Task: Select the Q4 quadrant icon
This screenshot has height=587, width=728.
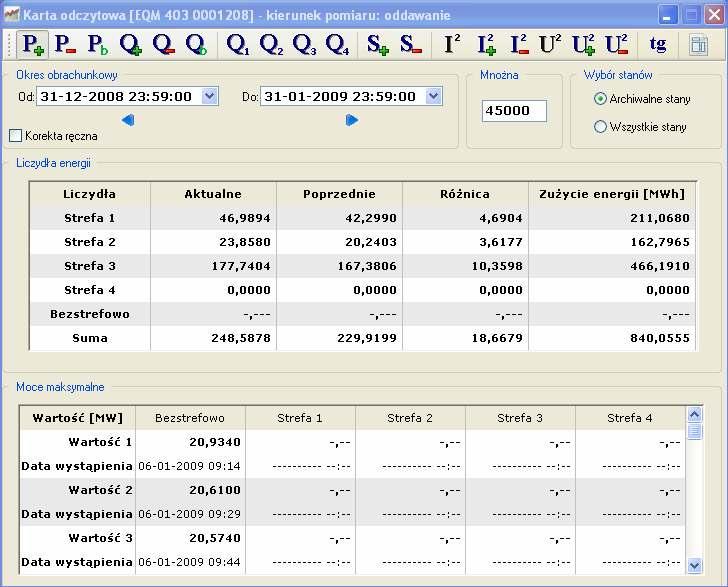Action: 337,45
